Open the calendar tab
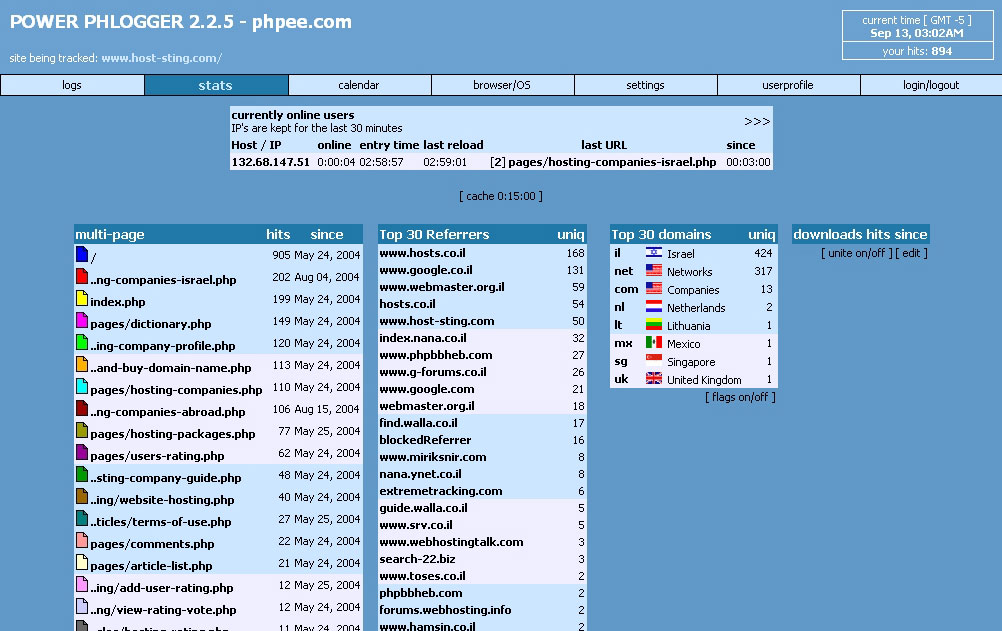Screen dimensions: 1002x631 click(359, 85)
